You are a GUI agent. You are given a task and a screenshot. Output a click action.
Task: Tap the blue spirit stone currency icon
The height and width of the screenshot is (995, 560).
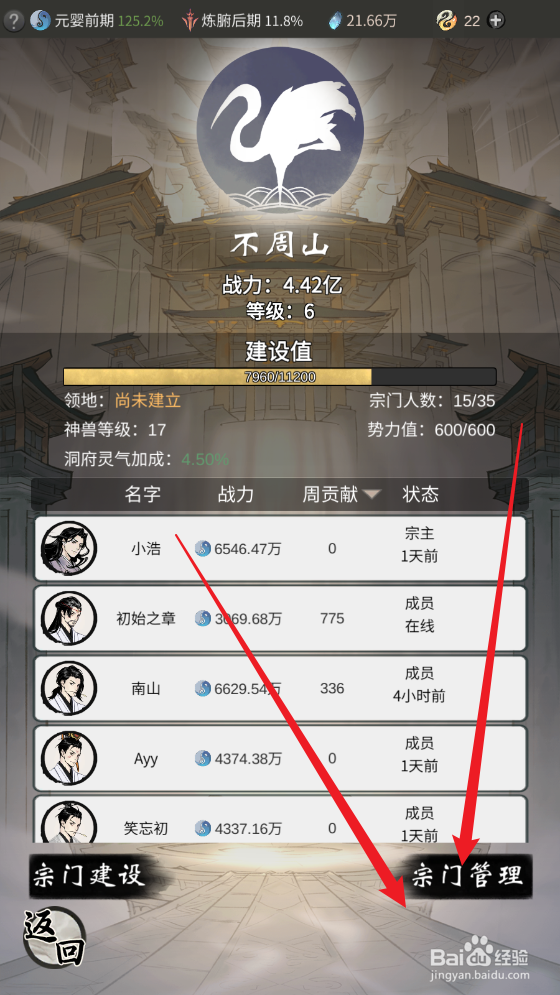(335, 21)
